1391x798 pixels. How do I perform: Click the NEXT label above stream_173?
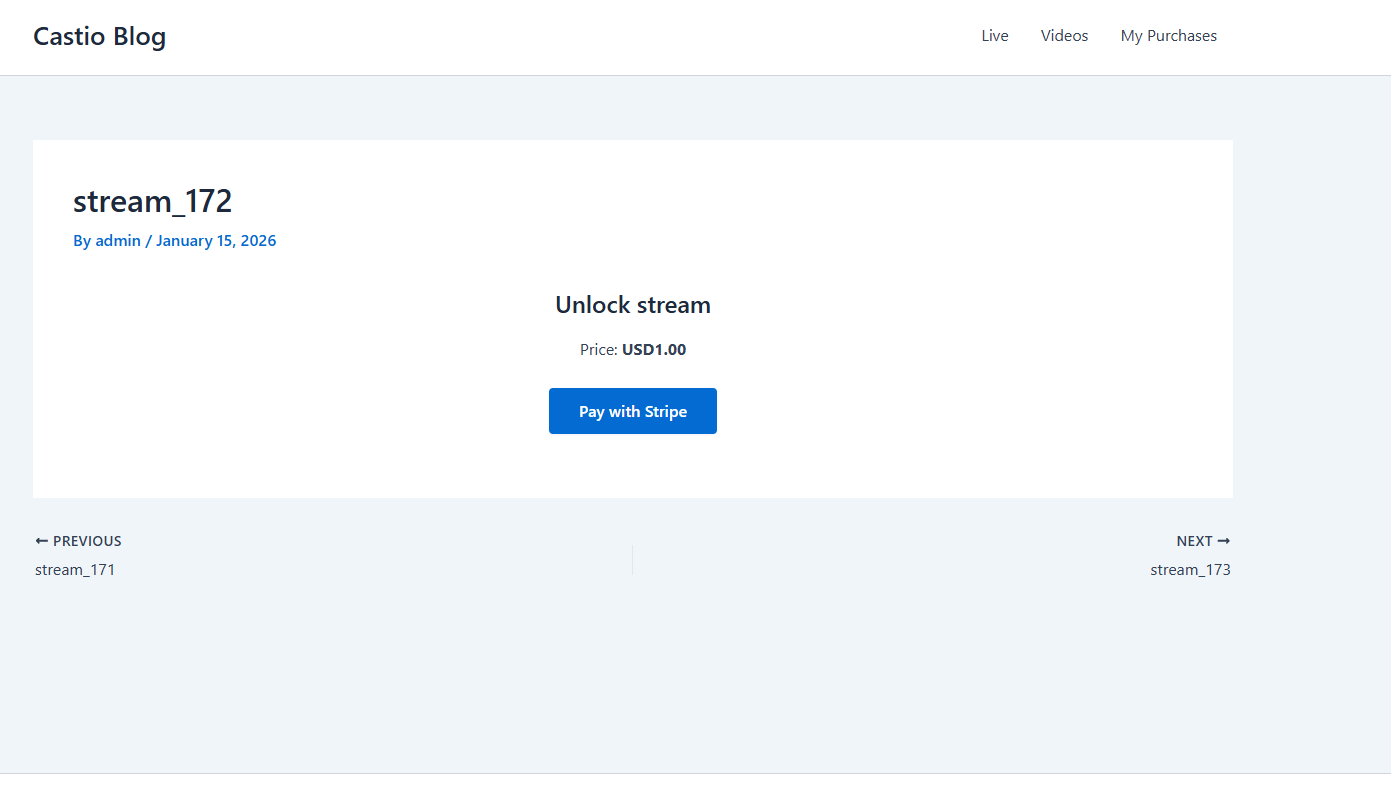point(1195,540)
